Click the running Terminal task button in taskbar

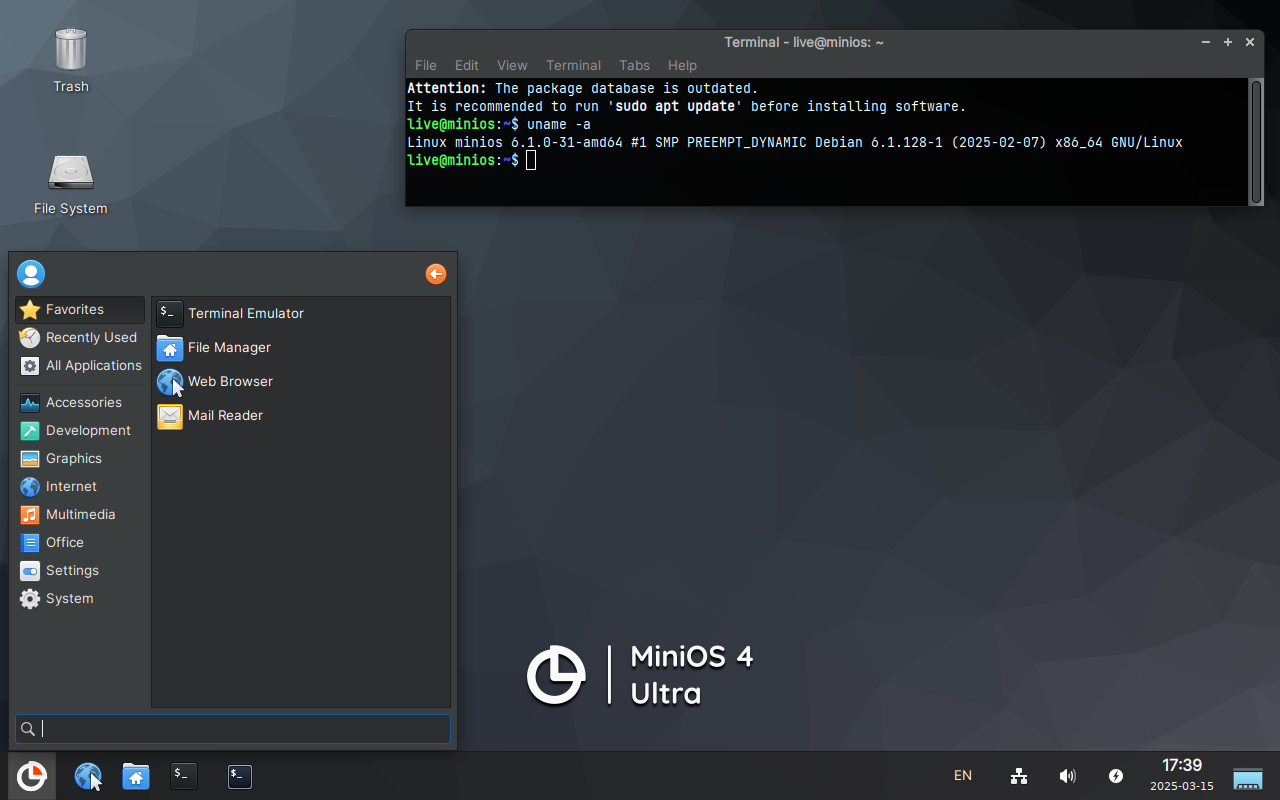coord(240,776)
